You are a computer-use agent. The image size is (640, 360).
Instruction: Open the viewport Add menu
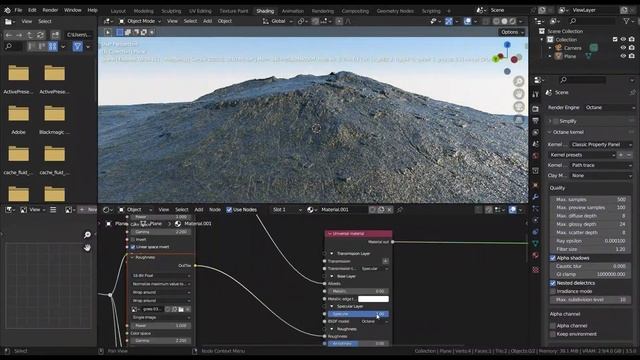(207, 21)
